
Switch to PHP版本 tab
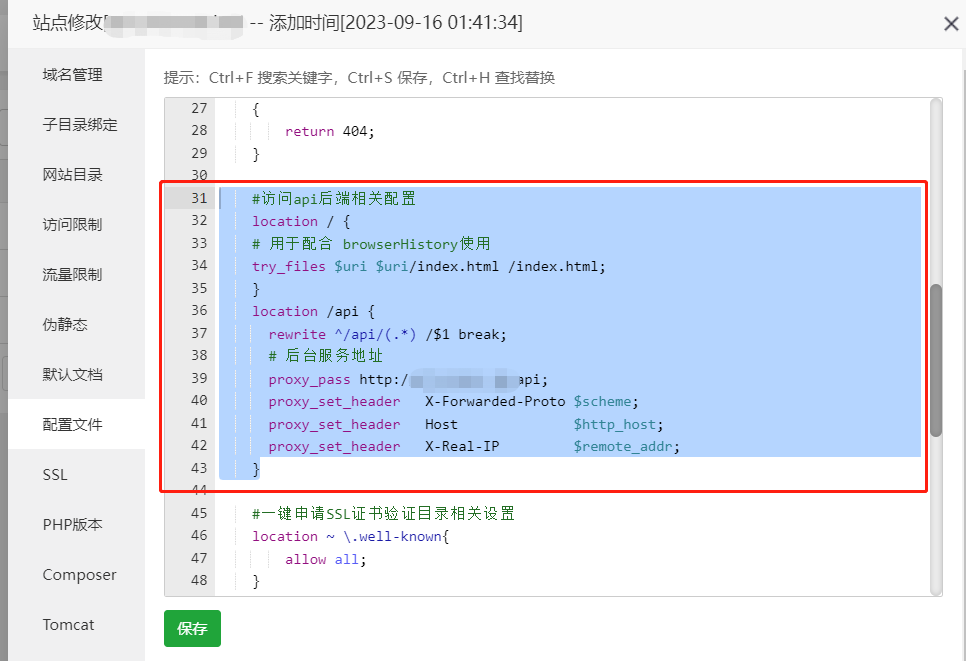coord(72,525)
